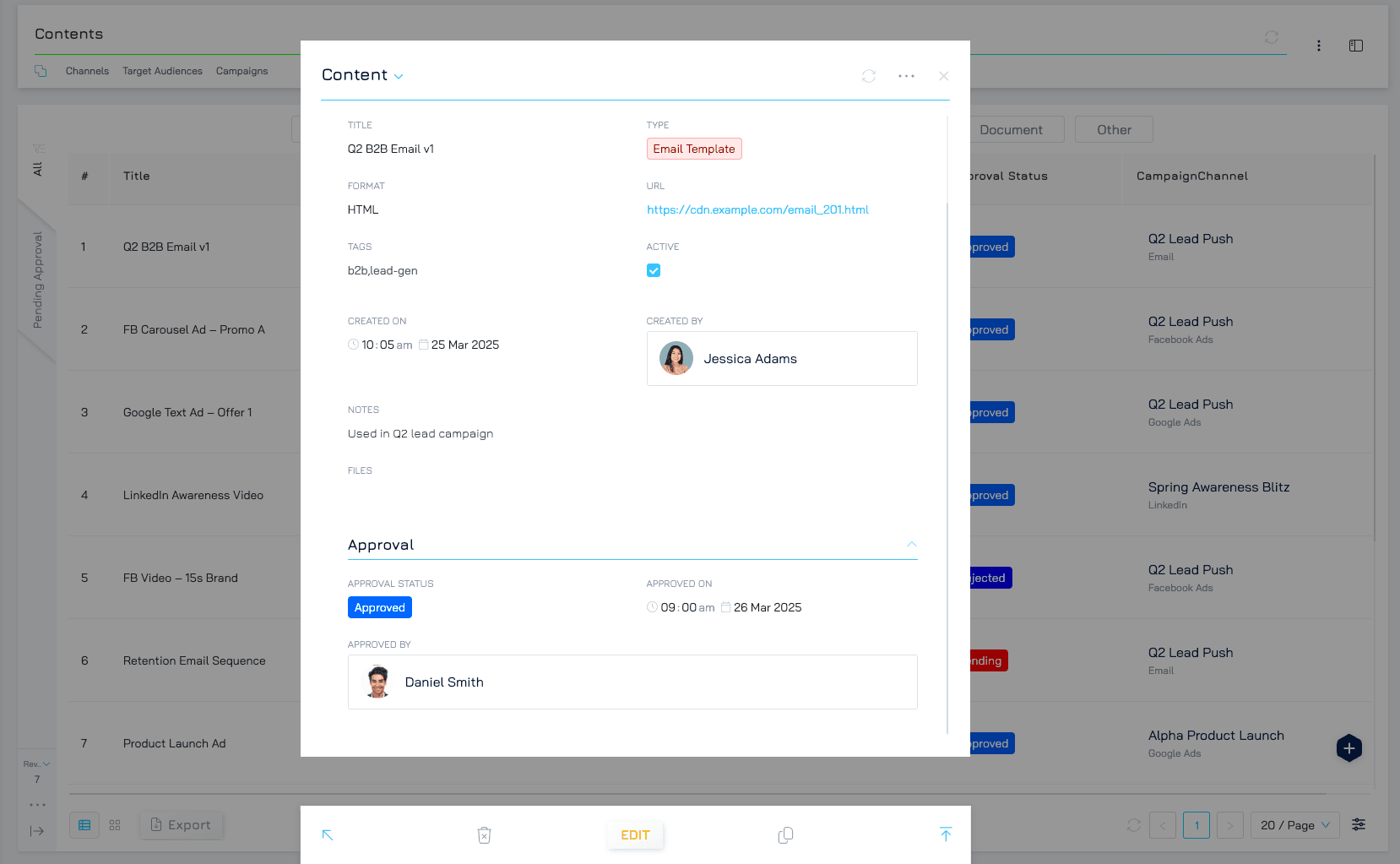Image resolution: width=1400 pixels, height=864 pixels.
Task: Open the email_201.html URL link
Action: [x=757, y=209]
